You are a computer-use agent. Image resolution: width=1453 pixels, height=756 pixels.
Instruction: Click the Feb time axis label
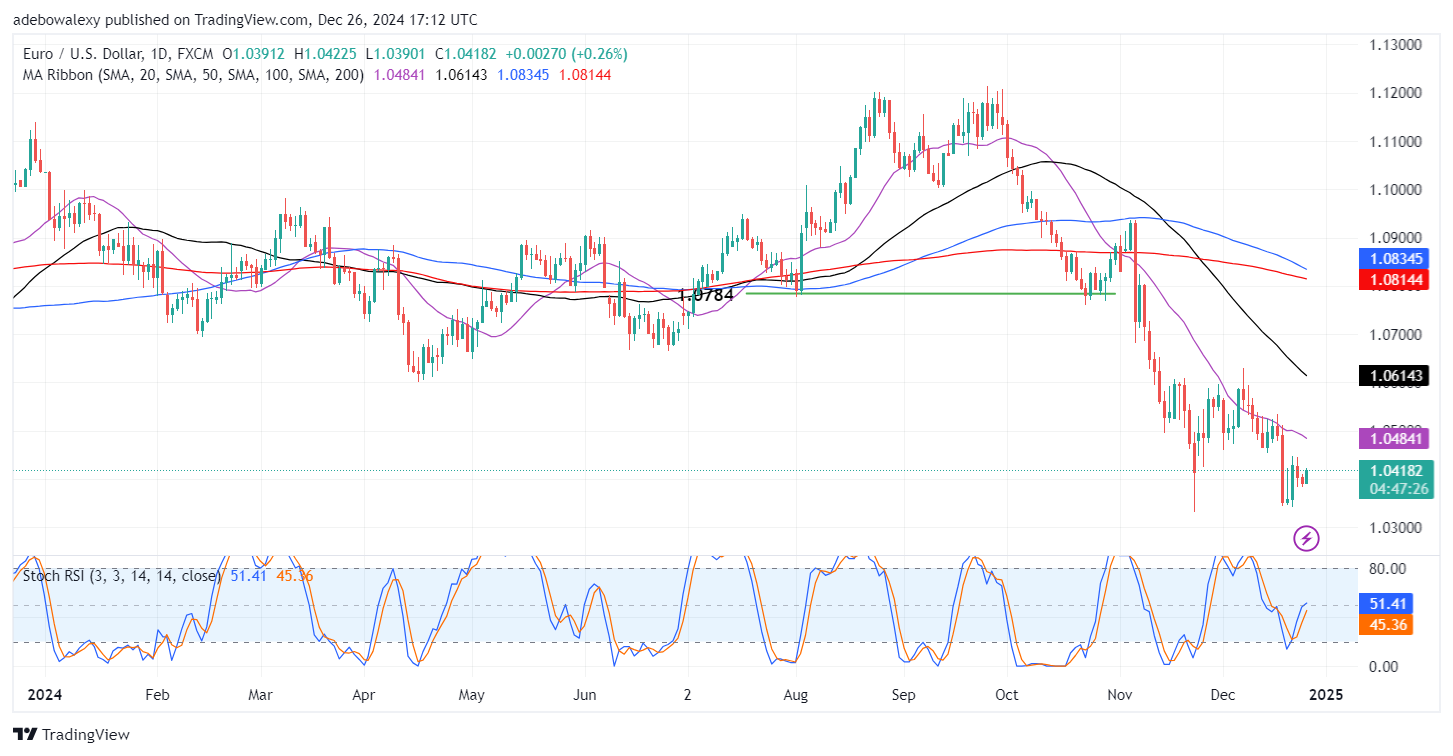[x=155, y=694]
